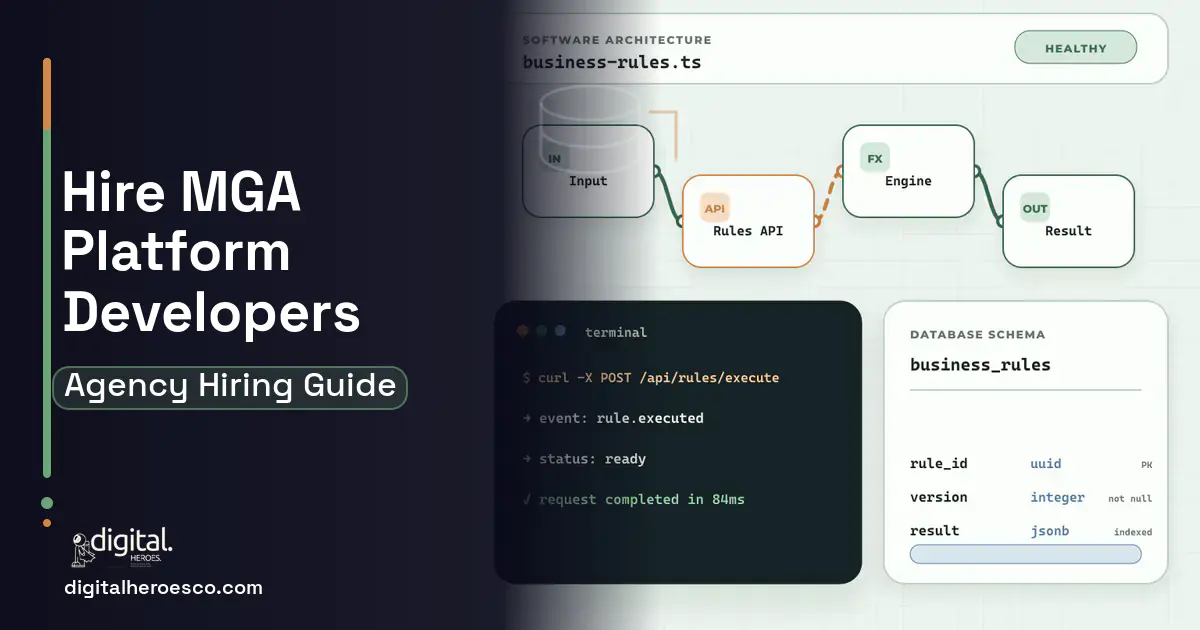This screenshot has width=1200, height=630.
Task: Open the digitalheroesco.com link
Action: tap(163, 588)
